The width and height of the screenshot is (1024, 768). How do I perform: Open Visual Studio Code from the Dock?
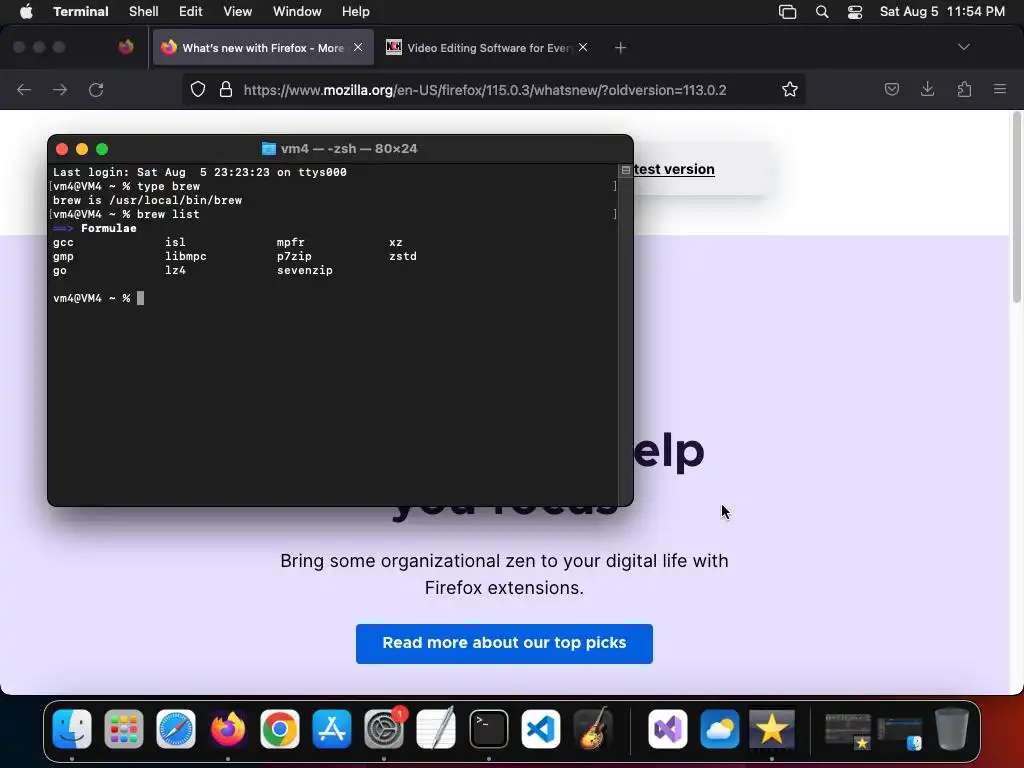540,729
